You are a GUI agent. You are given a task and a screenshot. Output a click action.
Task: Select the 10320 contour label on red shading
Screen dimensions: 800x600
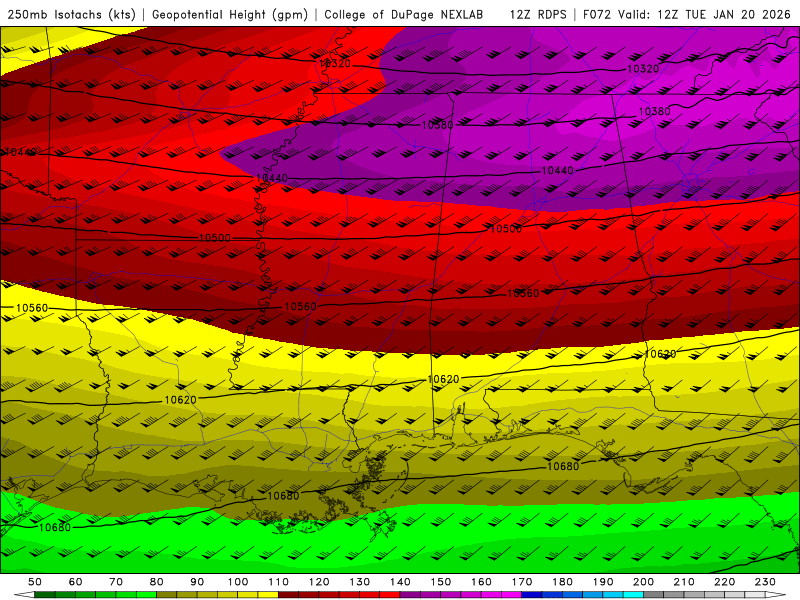coord(335,63)
